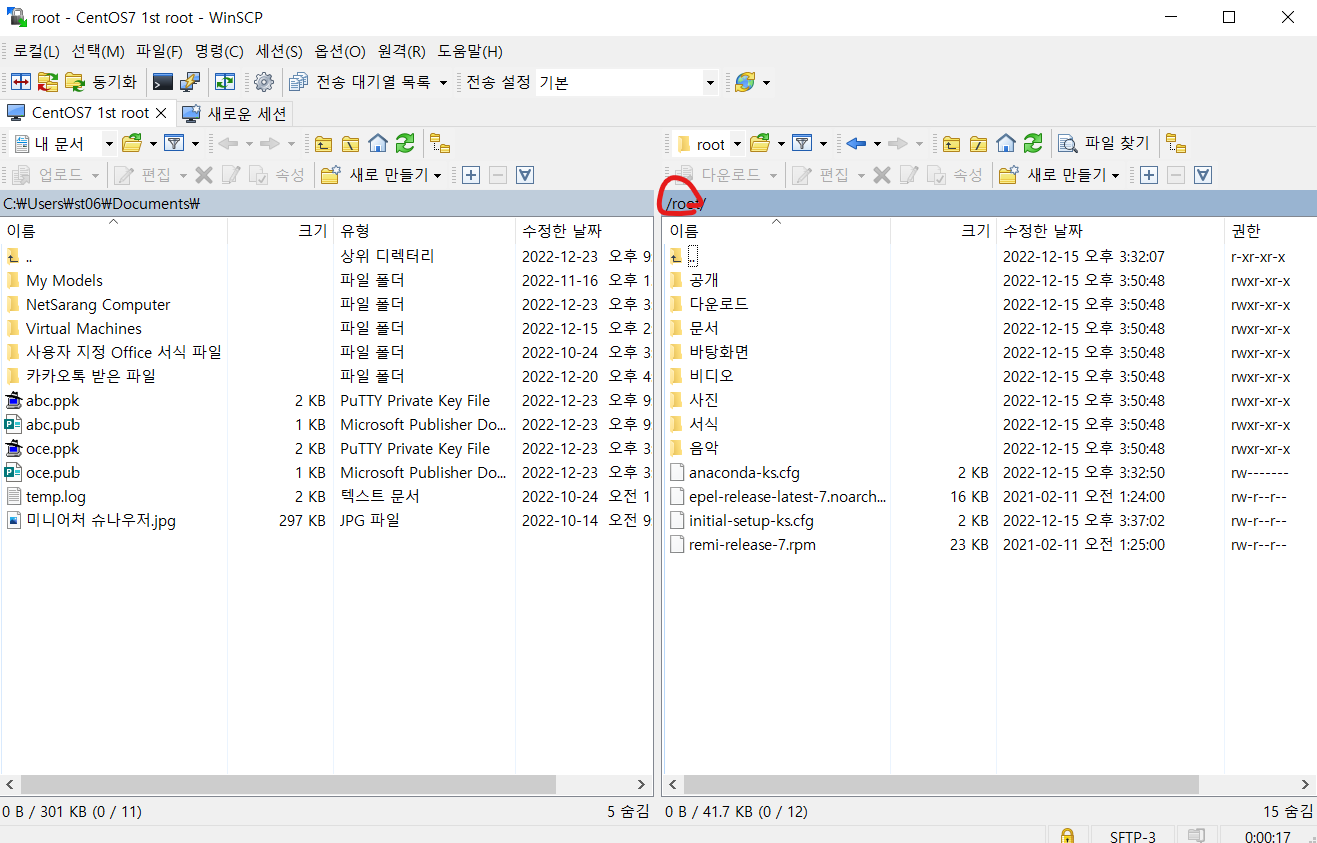This screenshot has height=843, width=1317.
Task: Open the 로컬(L) menu
Action: (x=36, y=51)
